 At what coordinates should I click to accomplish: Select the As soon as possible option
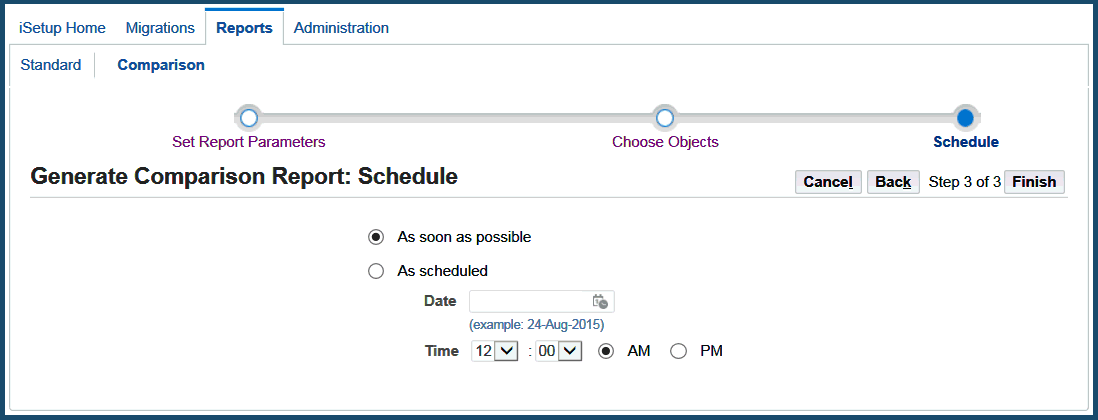376,237
